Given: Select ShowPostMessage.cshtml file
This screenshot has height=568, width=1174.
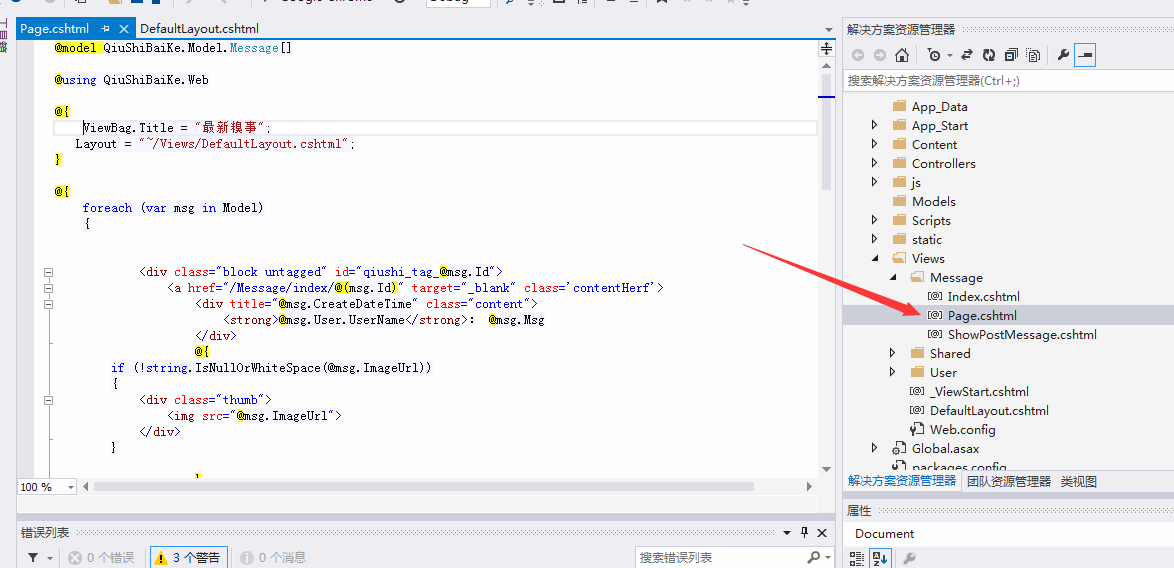Looking at the screenshot, I should pos(1022,335).
